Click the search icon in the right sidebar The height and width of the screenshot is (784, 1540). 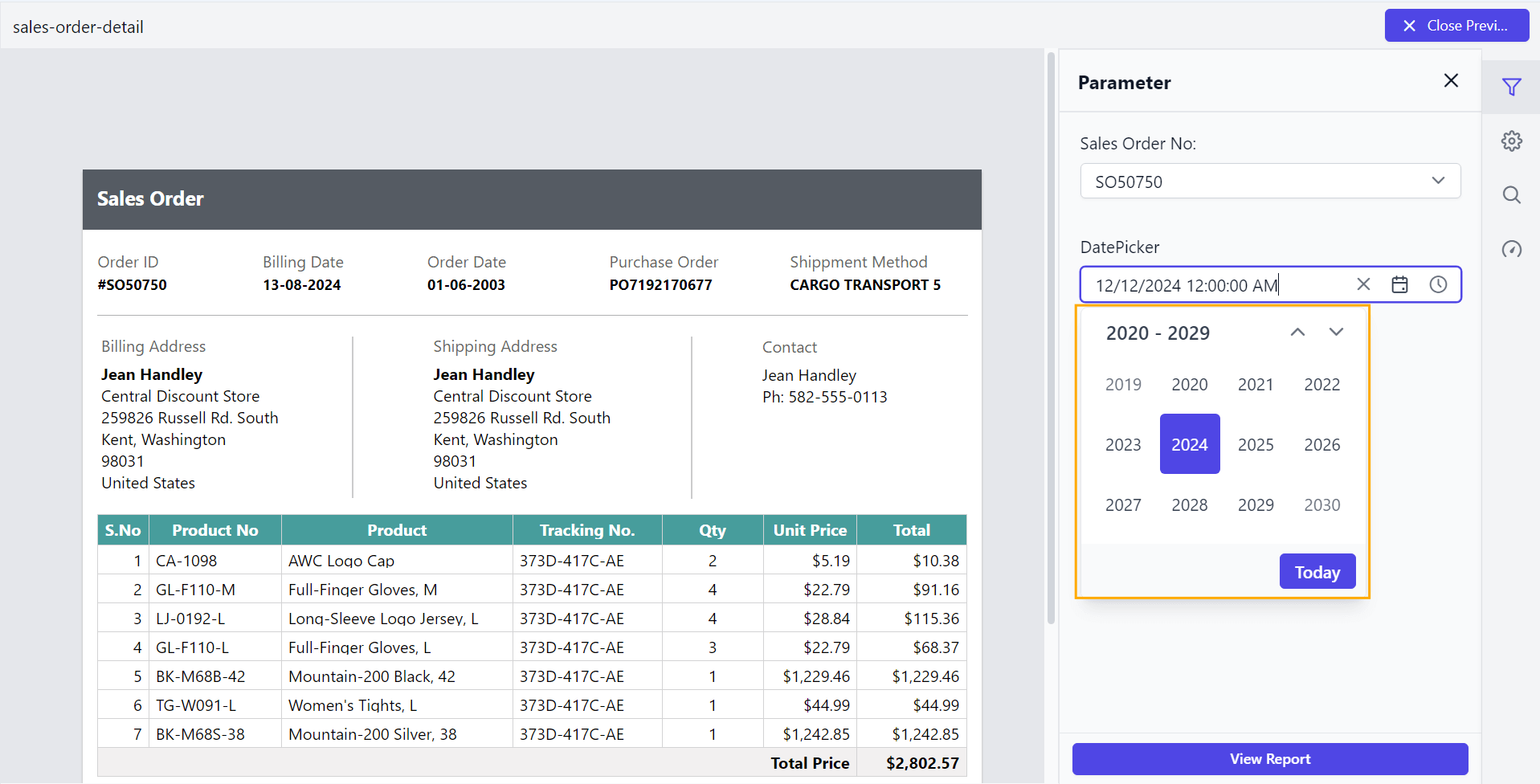[x=1513, y=195]
